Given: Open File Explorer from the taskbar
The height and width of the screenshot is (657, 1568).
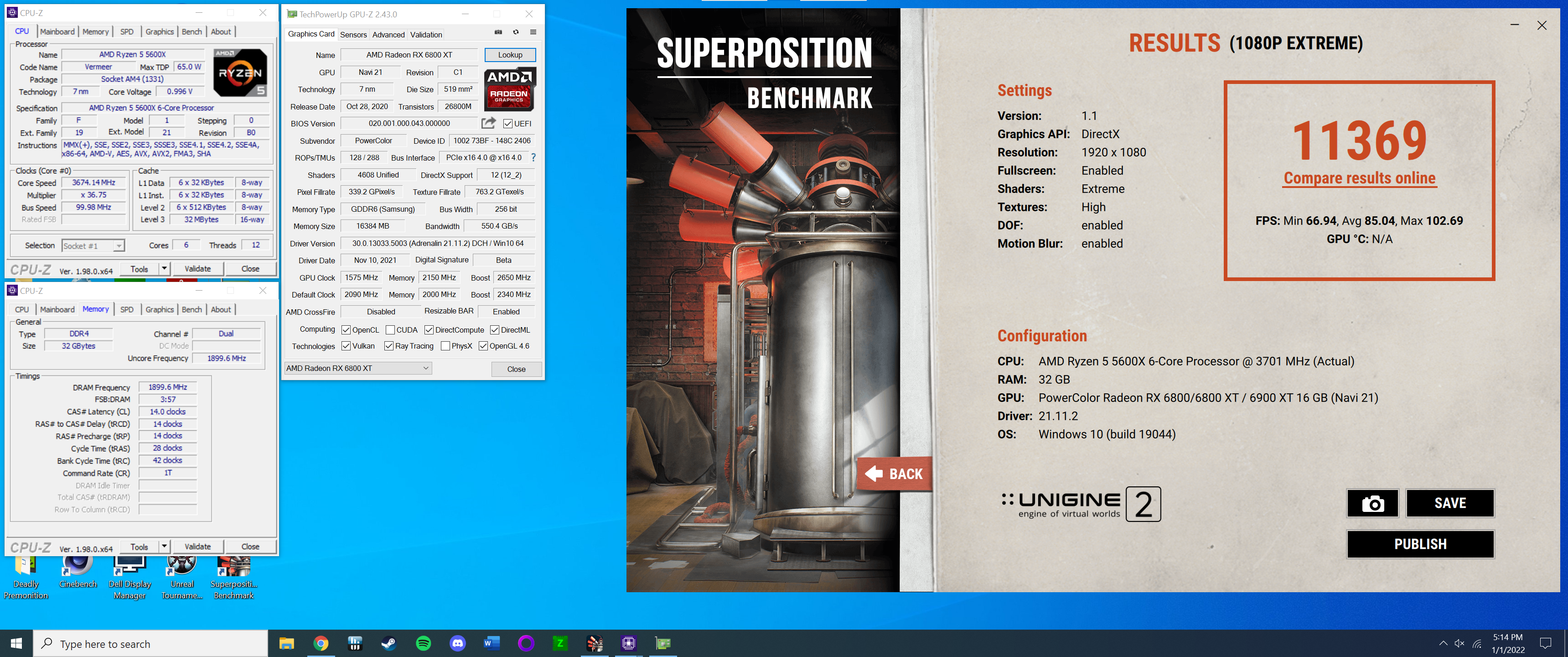Looking at the screenshot, I should click(x=287, y=643).
